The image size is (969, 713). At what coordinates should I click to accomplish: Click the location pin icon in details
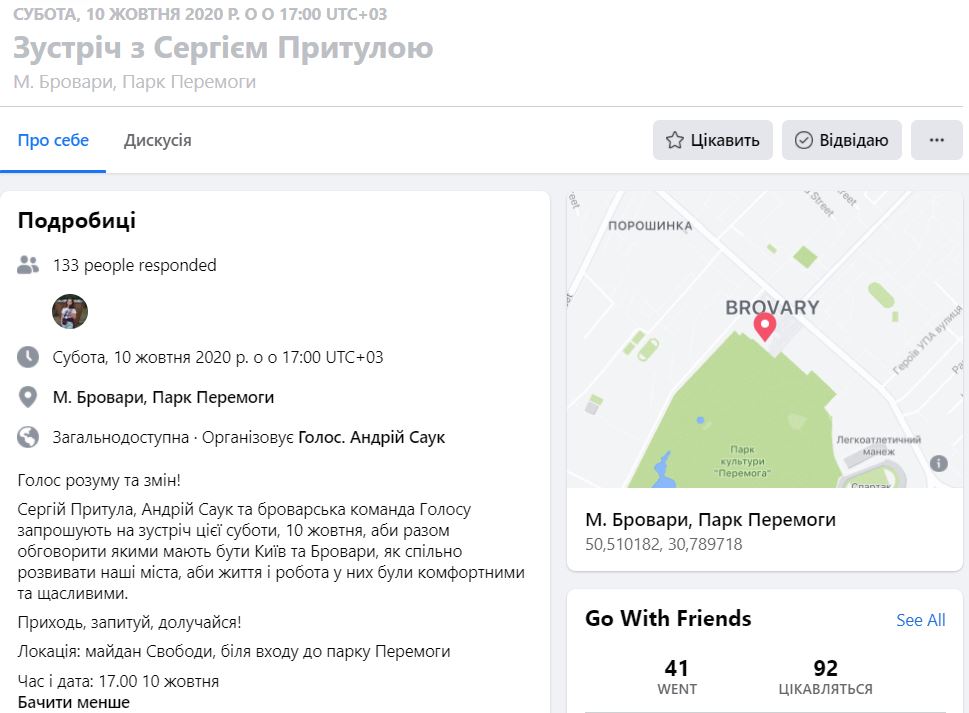(28, 397)
